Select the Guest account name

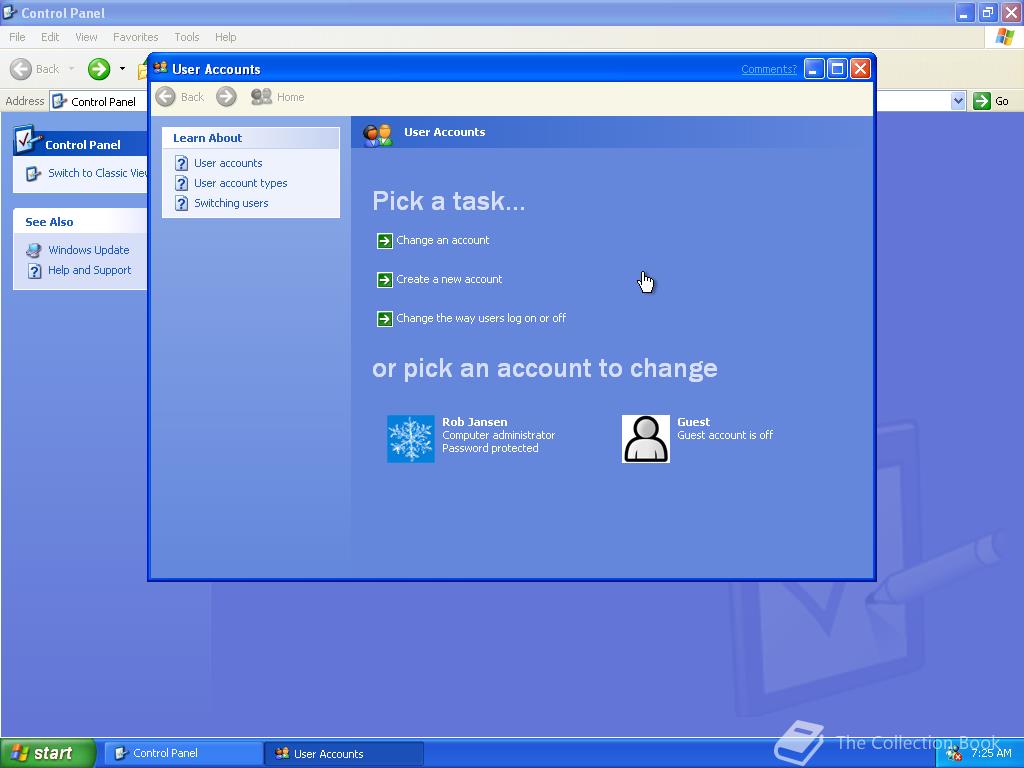[694, 422]
